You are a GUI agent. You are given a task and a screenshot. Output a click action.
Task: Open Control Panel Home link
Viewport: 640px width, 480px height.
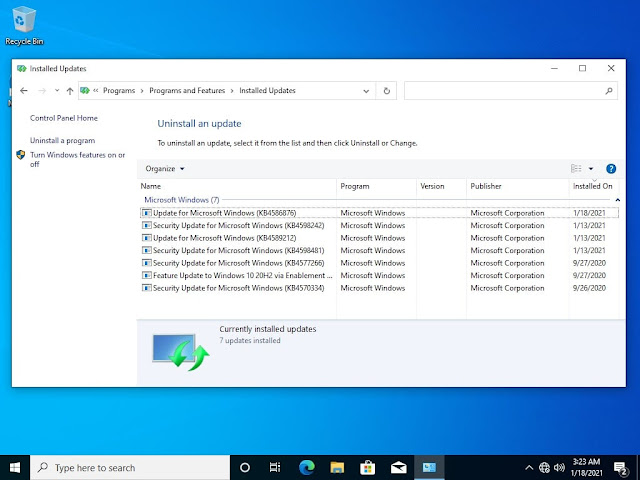(x=64, y=118)
